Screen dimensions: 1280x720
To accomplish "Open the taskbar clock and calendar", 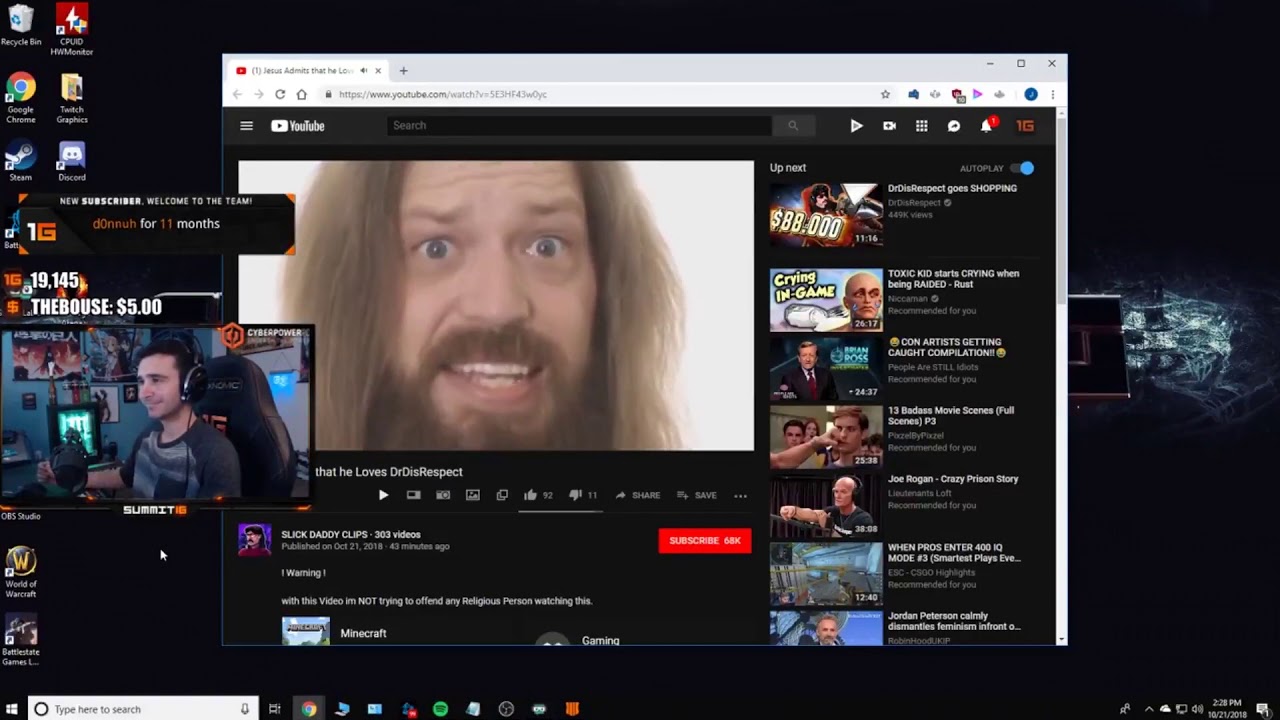I will 1227,709.
